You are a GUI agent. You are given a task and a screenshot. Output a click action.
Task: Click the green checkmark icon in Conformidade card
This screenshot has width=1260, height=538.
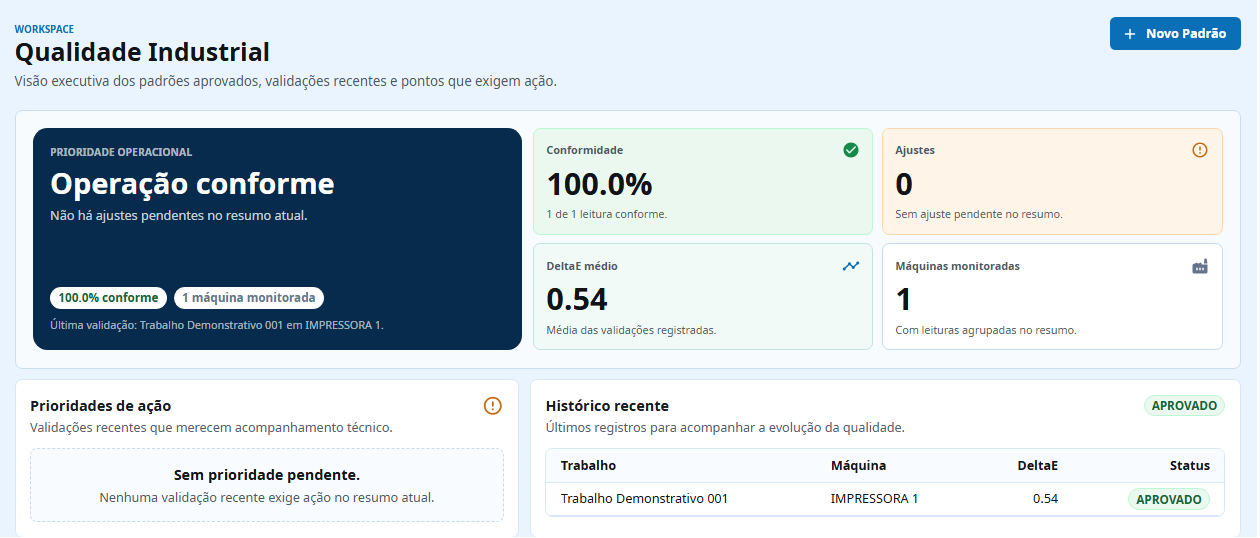point(851,150)
